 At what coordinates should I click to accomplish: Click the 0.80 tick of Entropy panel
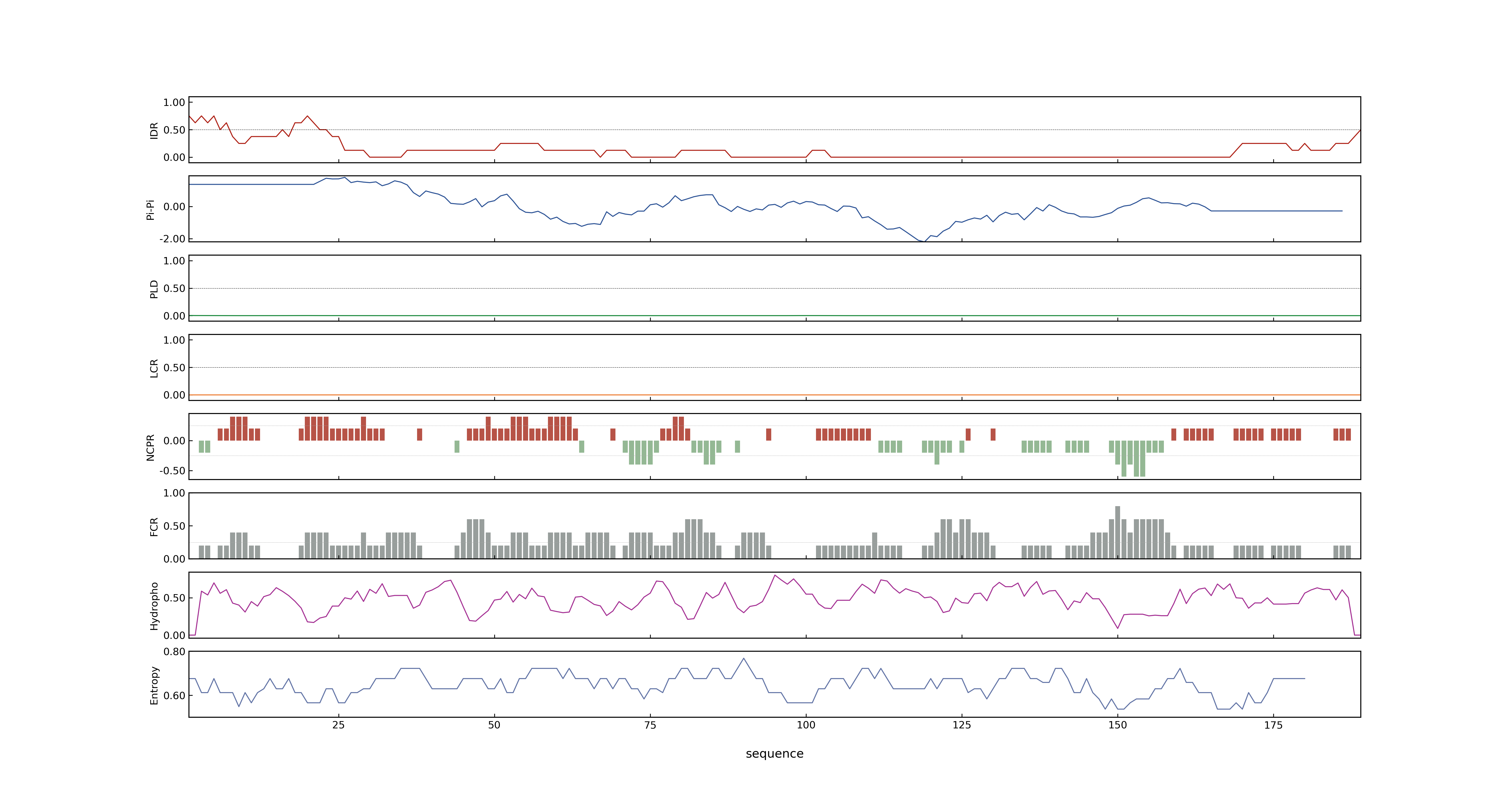click(x=174, y=652)
